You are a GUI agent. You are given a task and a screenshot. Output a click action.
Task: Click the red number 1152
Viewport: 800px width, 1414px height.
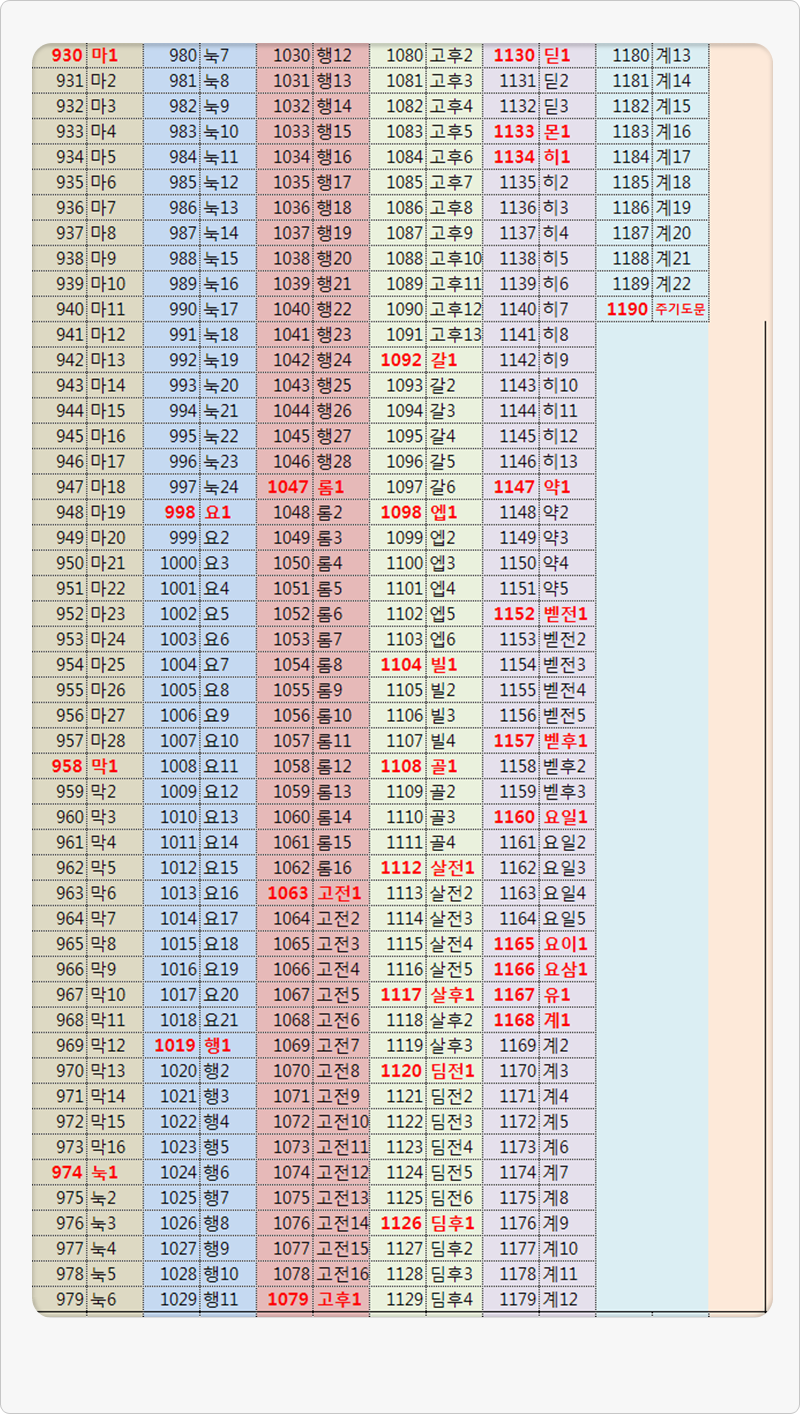(x=512, y=614)
